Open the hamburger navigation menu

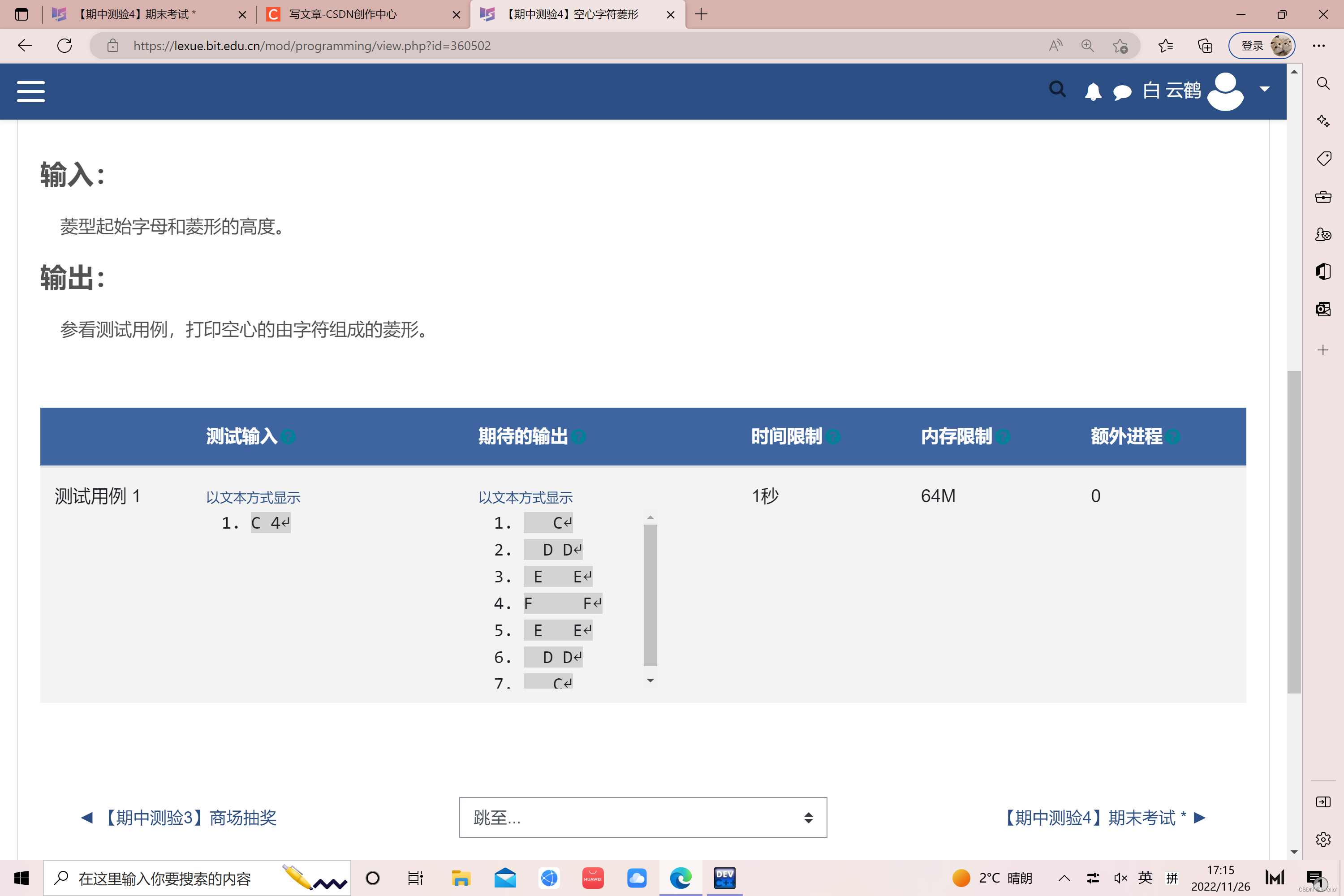pyautogui.click(x=31, y=91)
